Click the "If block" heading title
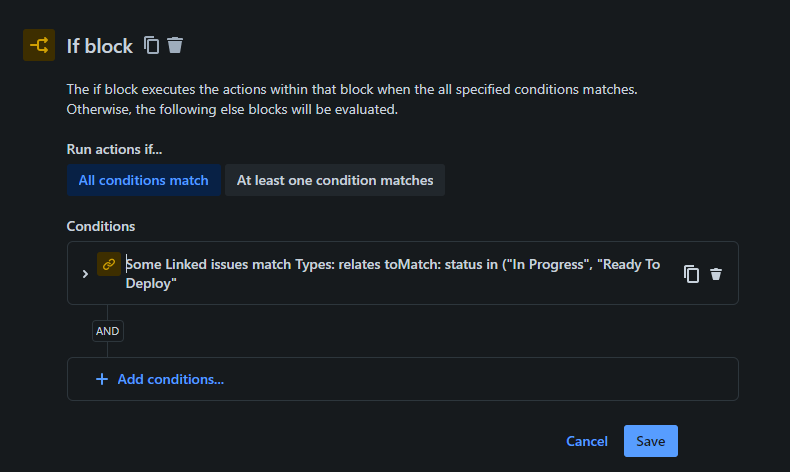 pos(99,46)
